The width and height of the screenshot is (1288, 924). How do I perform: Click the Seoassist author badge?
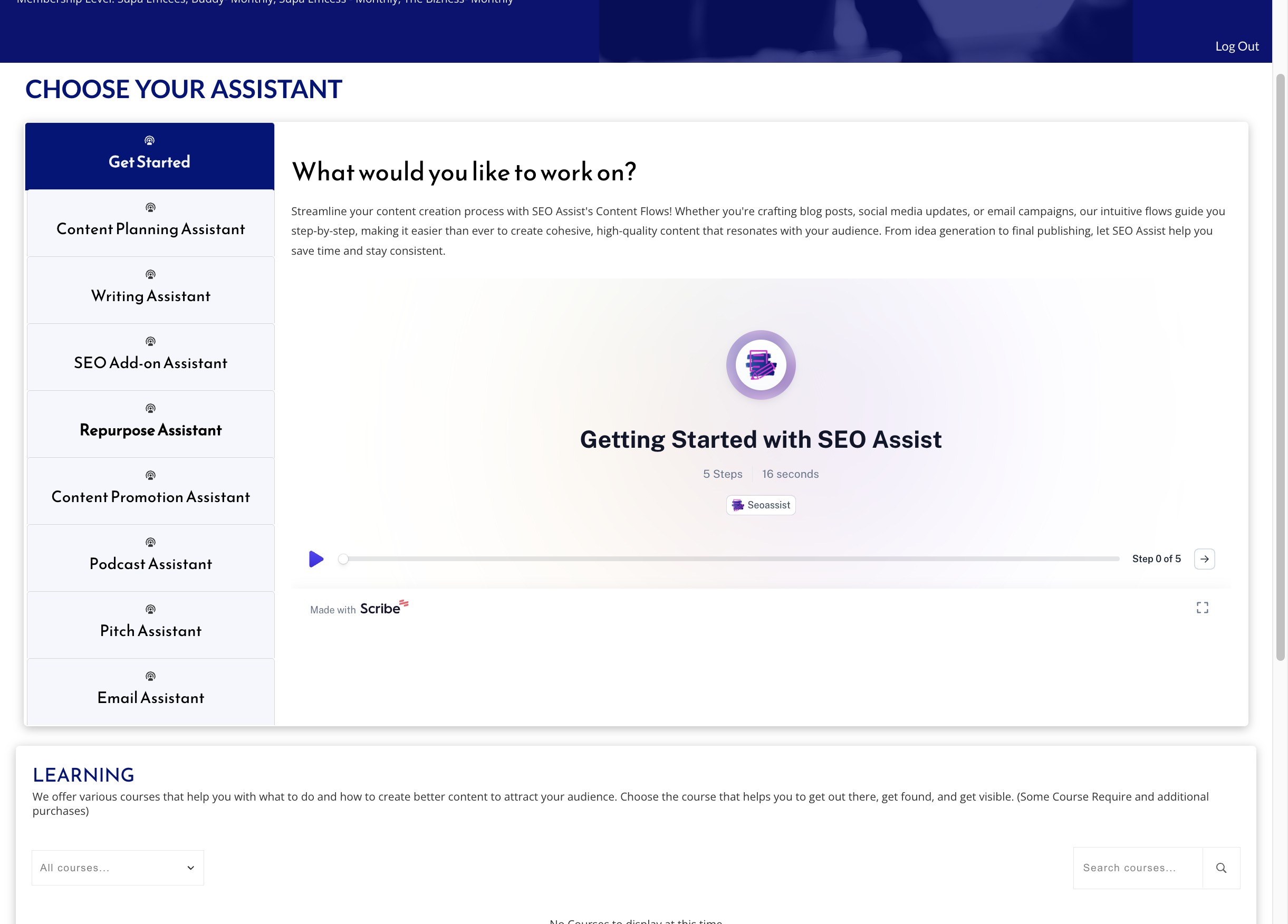(761, 505)
